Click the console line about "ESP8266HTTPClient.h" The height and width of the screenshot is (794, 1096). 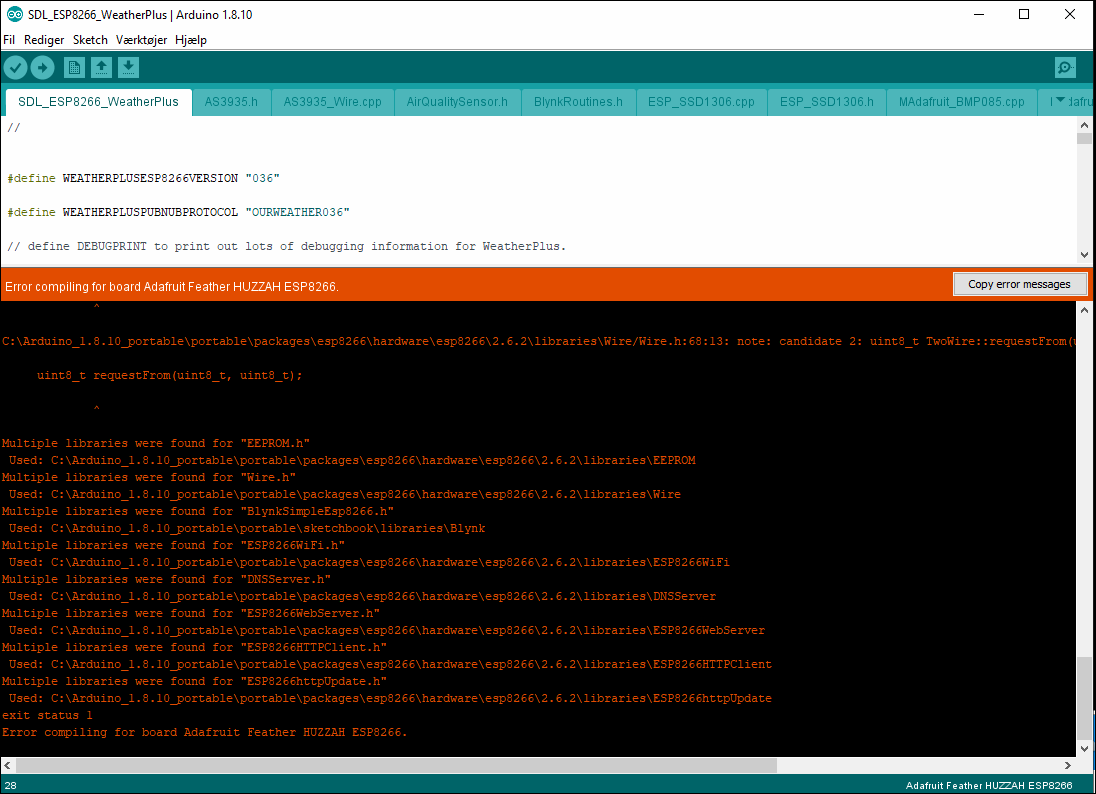click(194, 647)
